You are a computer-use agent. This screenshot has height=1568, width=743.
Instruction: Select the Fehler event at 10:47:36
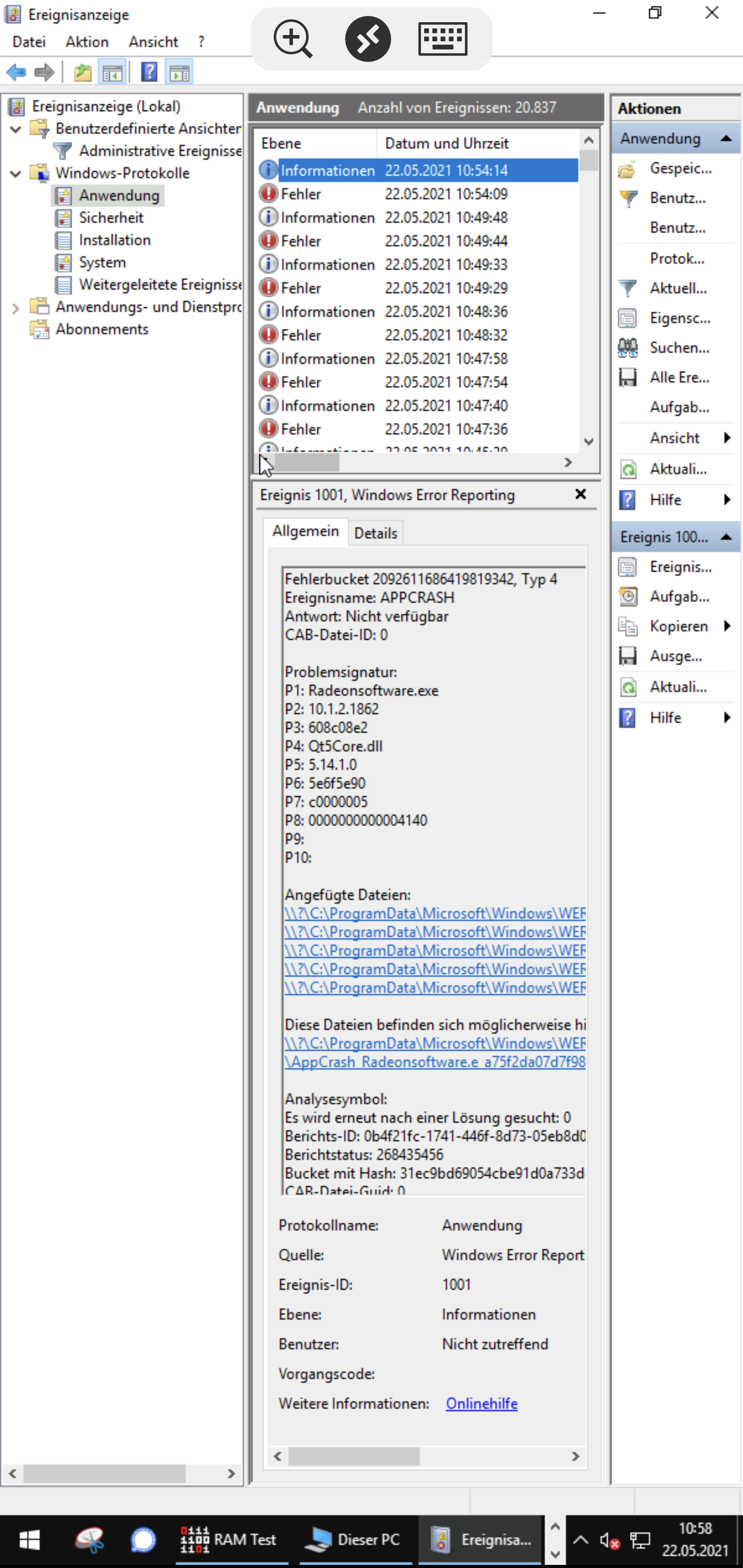click(417, 429)
